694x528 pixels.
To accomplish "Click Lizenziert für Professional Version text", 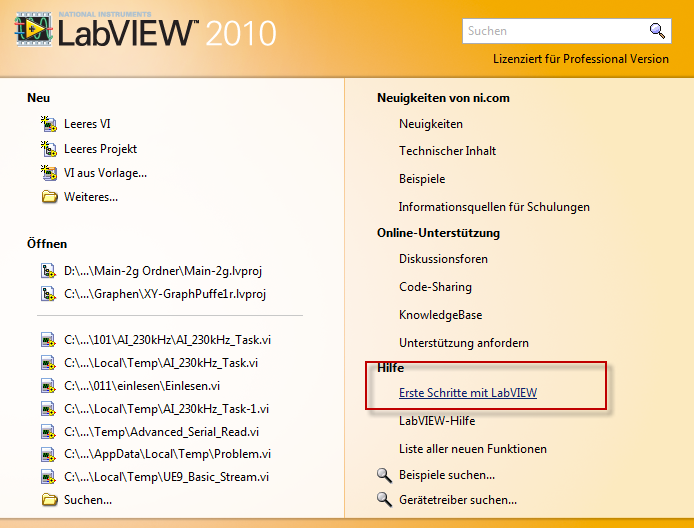I will (x=581, y=59).
